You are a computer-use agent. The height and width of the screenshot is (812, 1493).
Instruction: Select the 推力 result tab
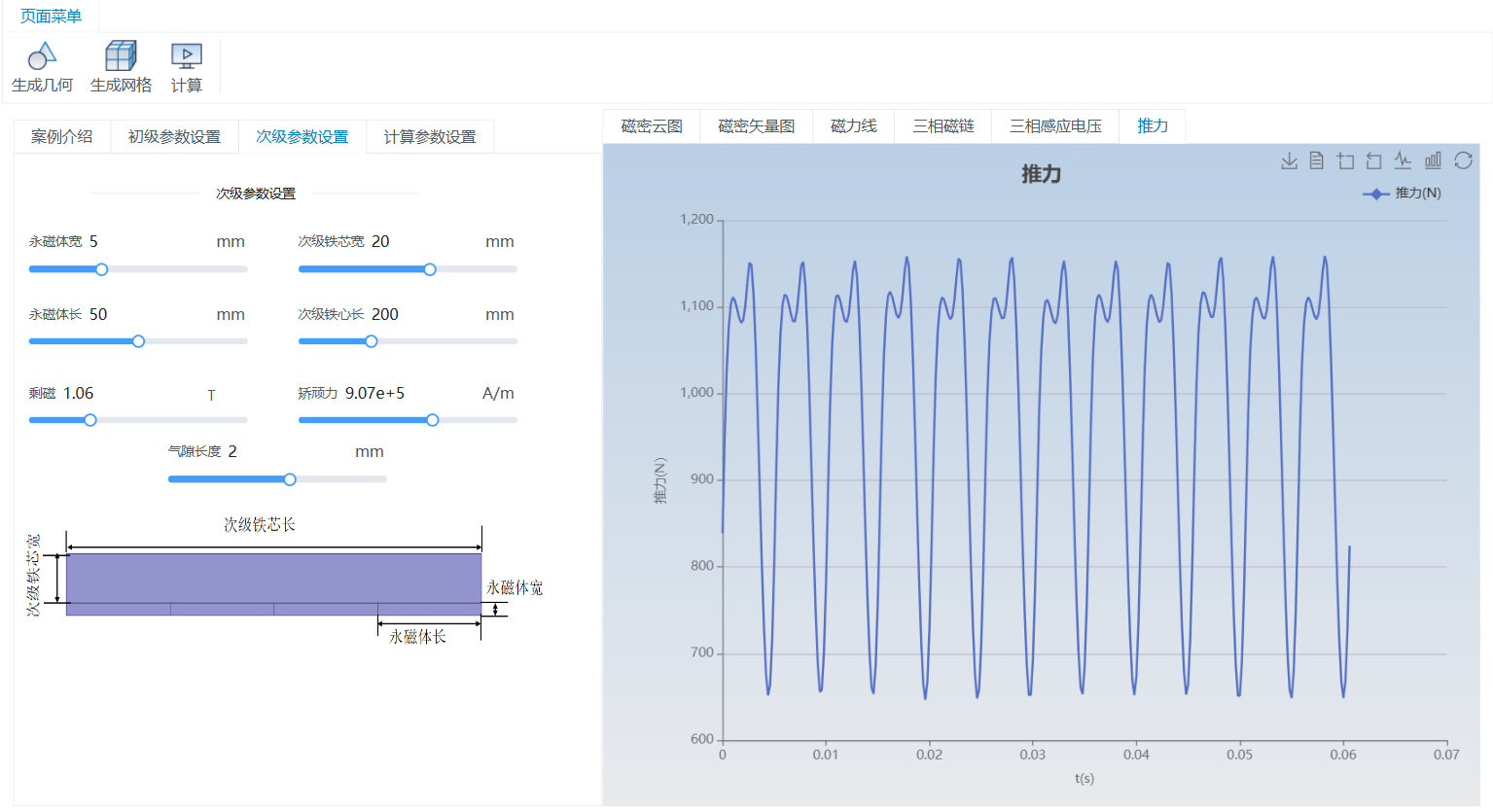coord(1153,126)
